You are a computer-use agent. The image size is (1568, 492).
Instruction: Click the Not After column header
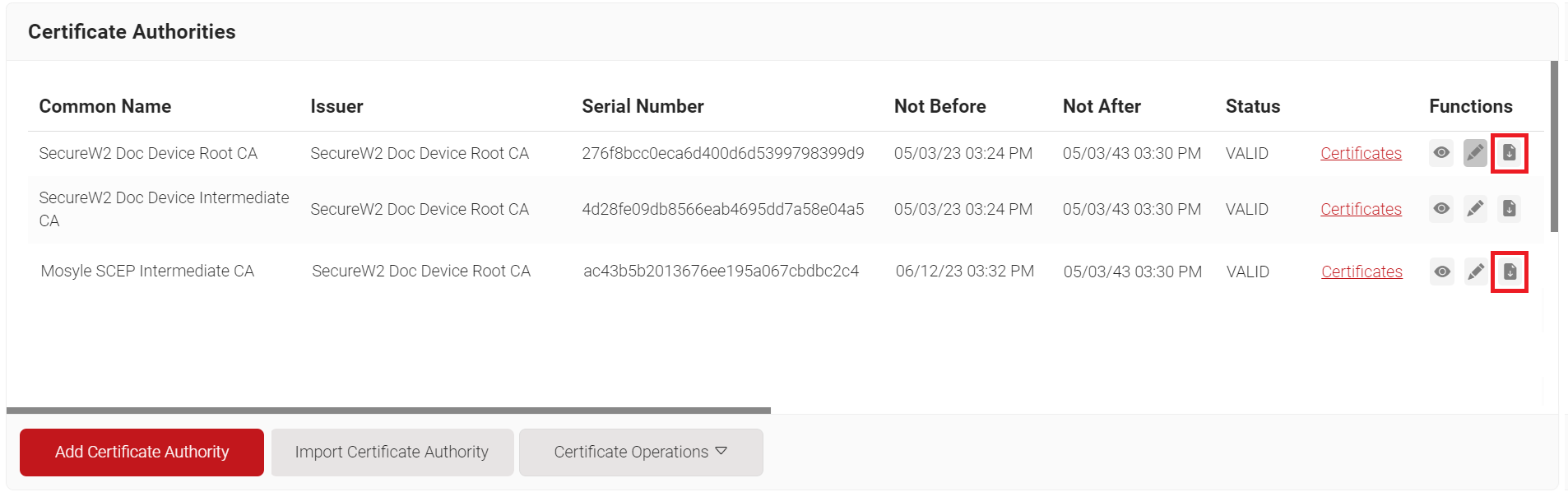pyautogui.click(x=1102, y=106)
